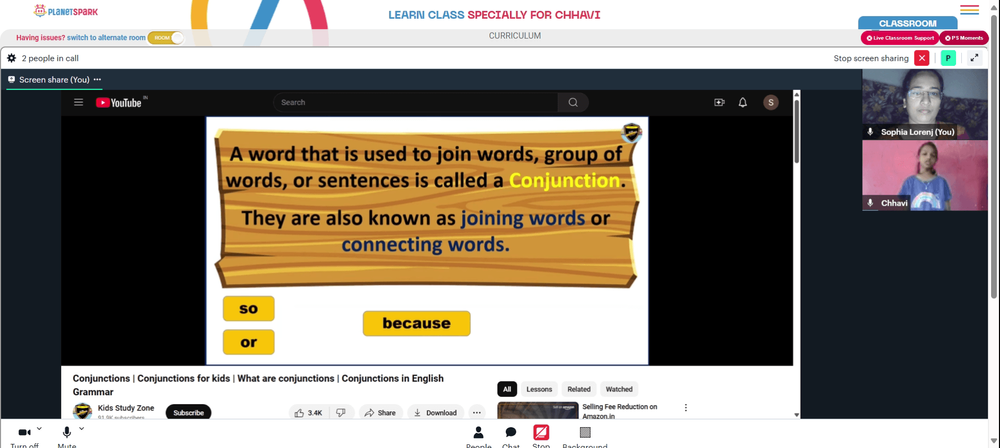Image resolution: width=1000 pixels, height=448 pixels.
Task: Open Chhavi's video tile
Action: [925, 175]
